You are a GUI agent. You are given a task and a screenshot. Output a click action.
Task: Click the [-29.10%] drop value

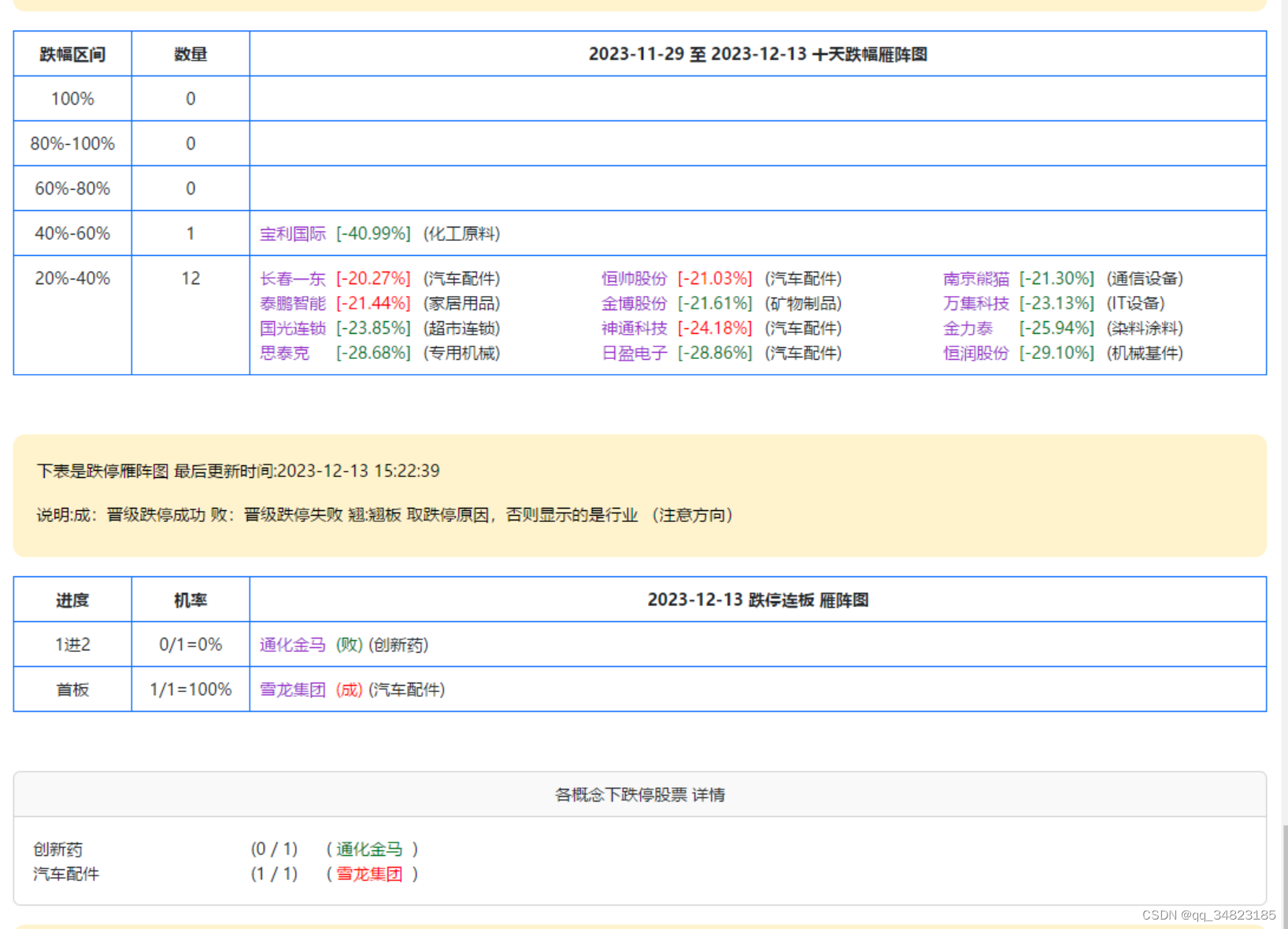pyautogui.click(x=1057, y=353)
